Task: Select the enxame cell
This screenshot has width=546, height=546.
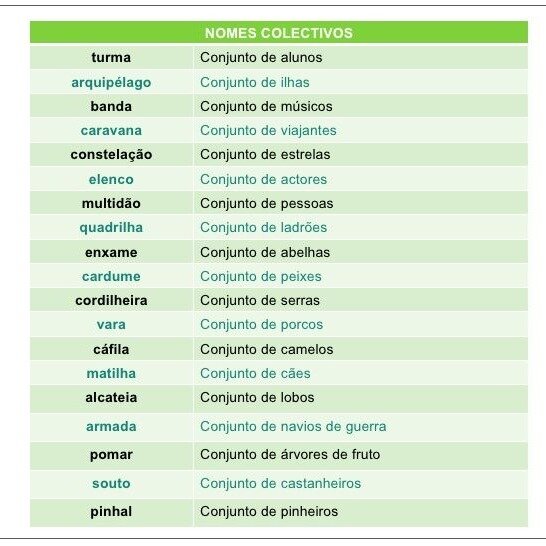Action: [111, 252]
